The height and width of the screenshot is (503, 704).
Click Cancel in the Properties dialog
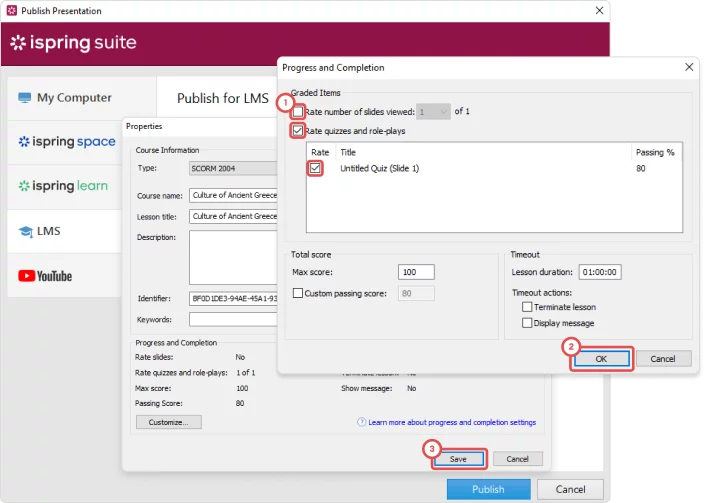tap(518, 459)
